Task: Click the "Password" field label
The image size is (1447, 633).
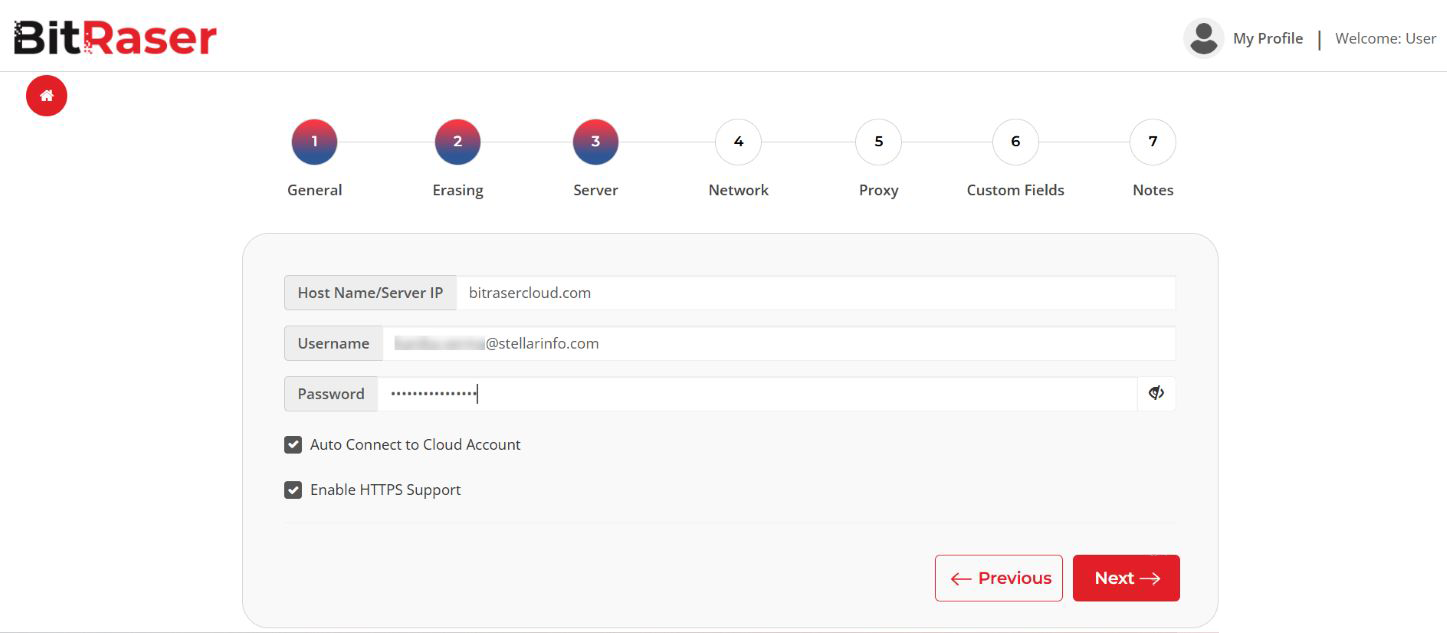Action: pyautogui.click(x=331, y=393)
